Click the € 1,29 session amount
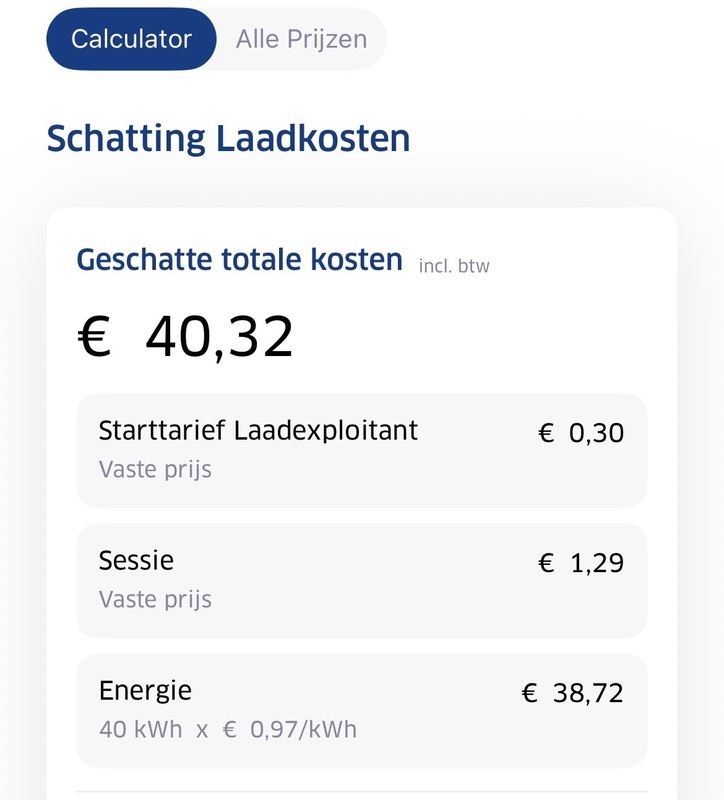The image size is (724, 800). tap(581, 564)
